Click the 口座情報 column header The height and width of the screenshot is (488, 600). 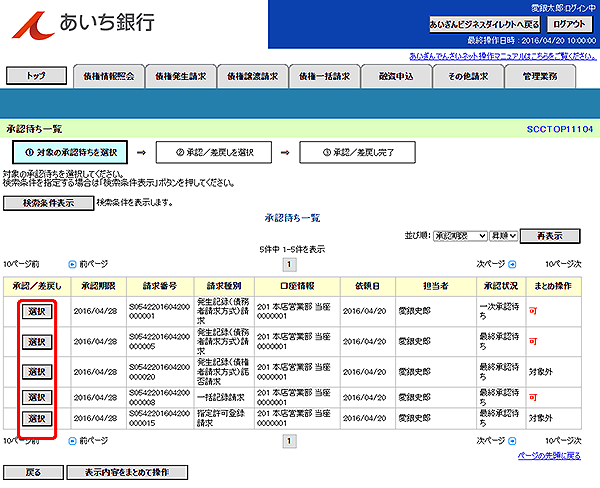pos(297,286)
